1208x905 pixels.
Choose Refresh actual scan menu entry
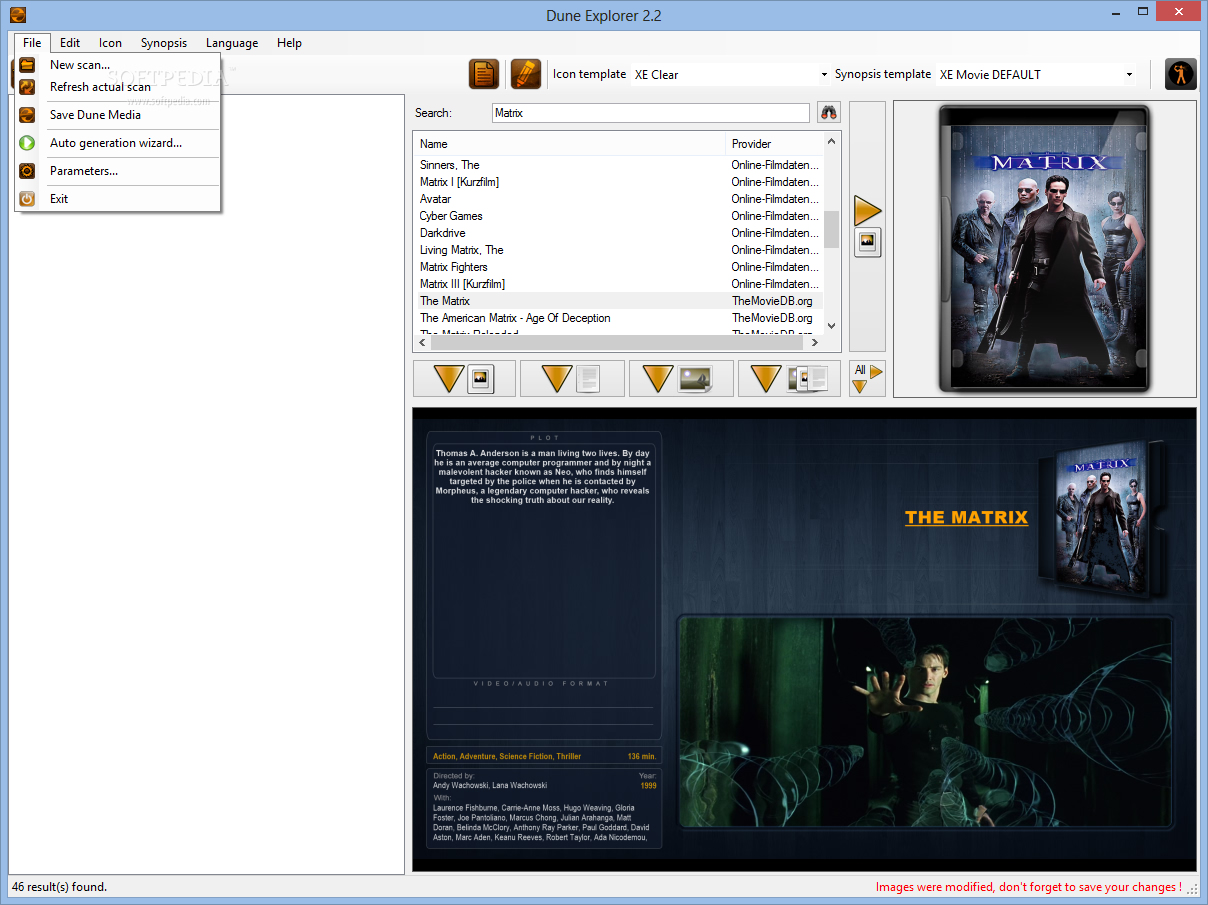[118, 87]
